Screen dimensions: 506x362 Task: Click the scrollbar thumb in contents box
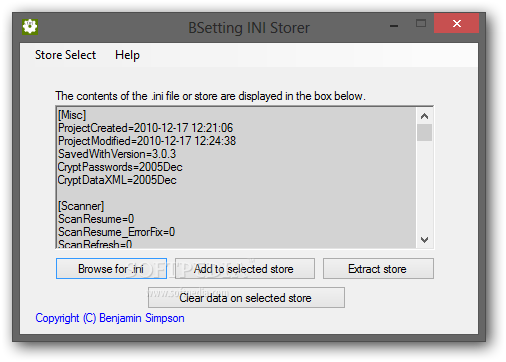point(424,133)
